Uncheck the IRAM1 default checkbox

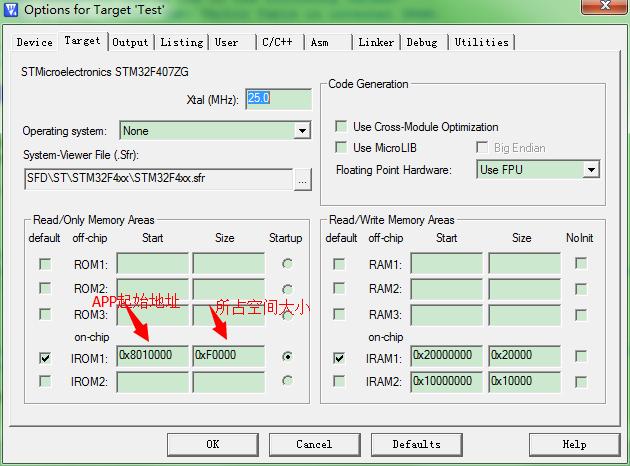[x=339, y=357]
